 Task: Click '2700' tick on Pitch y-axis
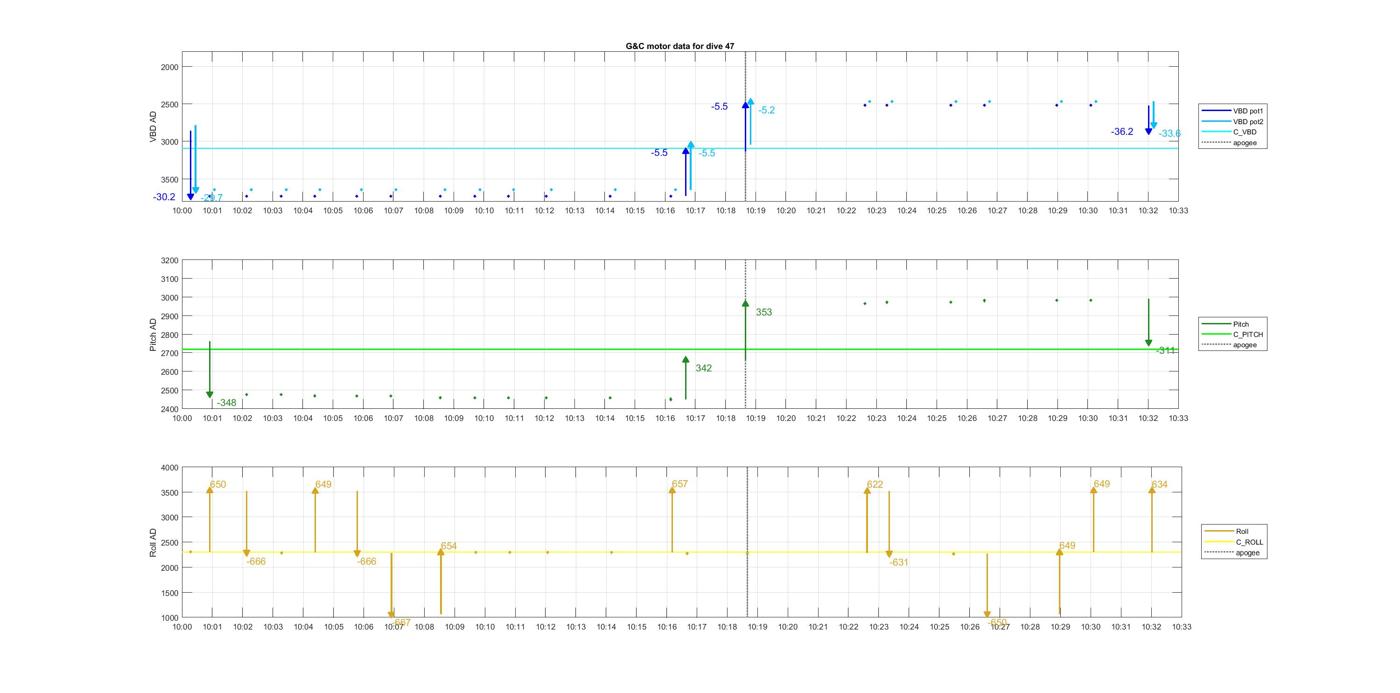[169, 353]
